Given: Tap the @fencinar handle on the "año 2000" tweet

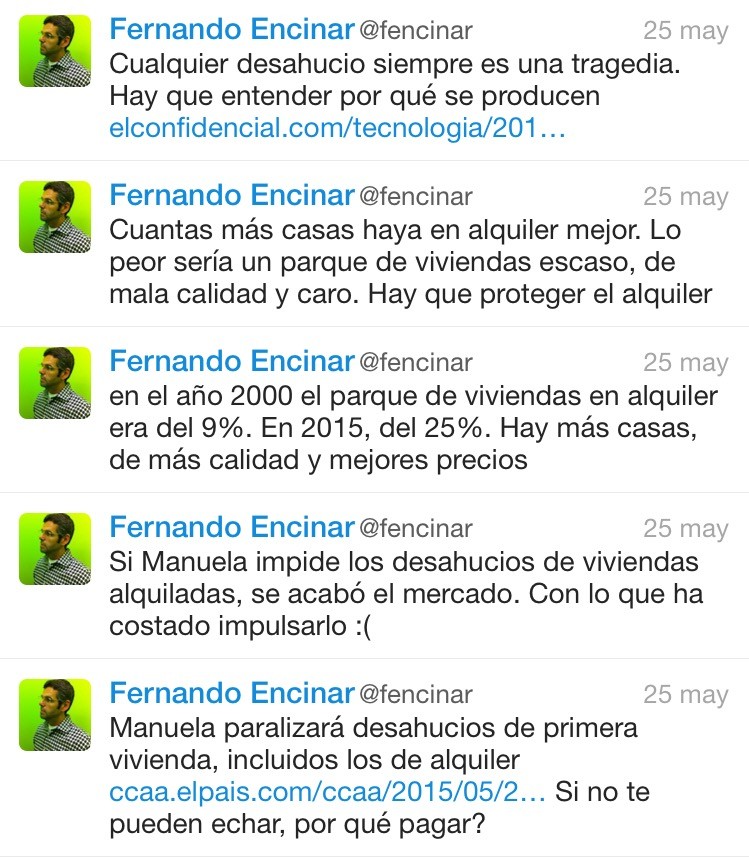Looking at the screenshot, I should tap(416, 363).
